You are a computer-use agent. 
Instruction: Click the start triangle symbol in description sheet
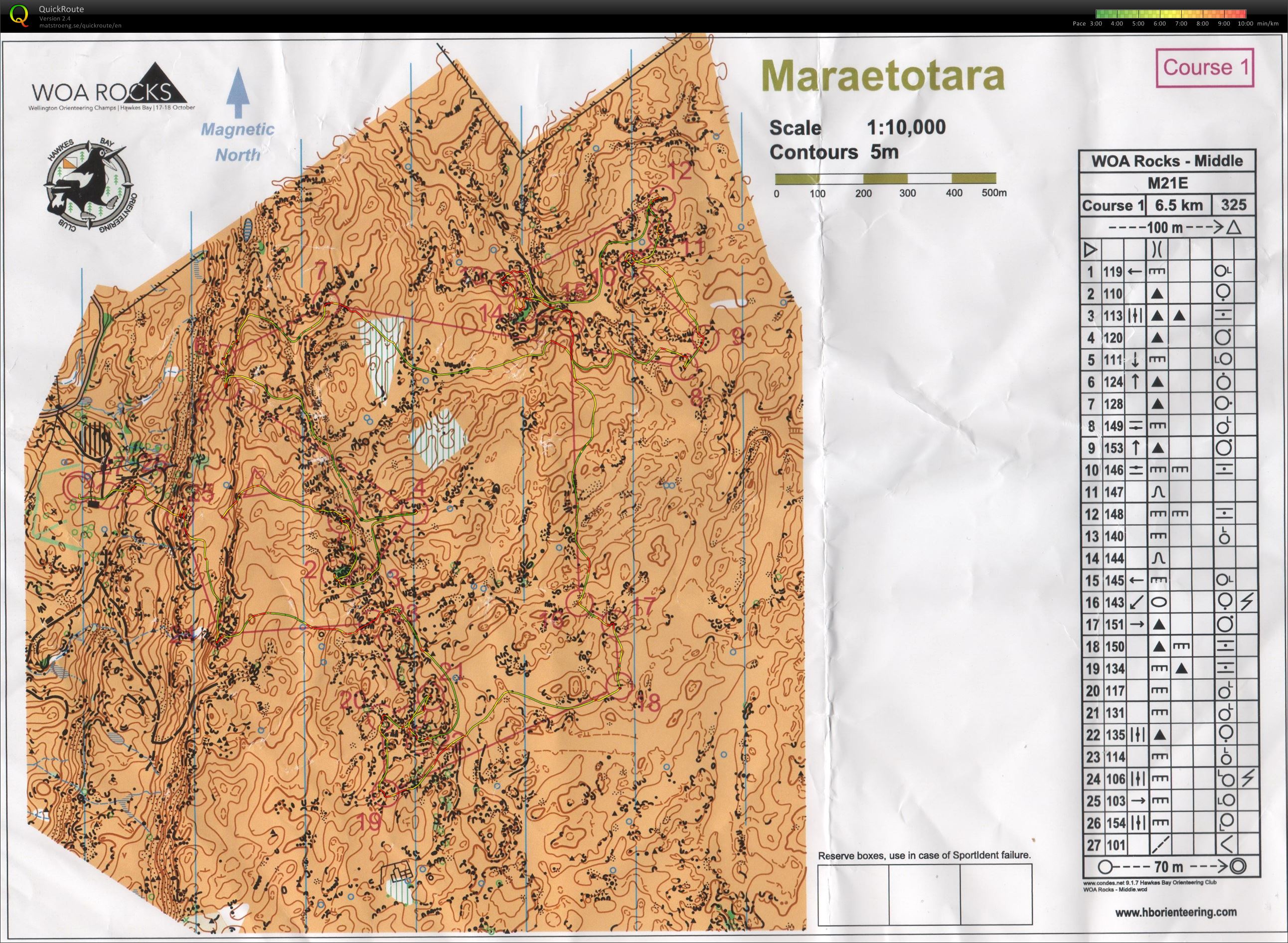1091,250
